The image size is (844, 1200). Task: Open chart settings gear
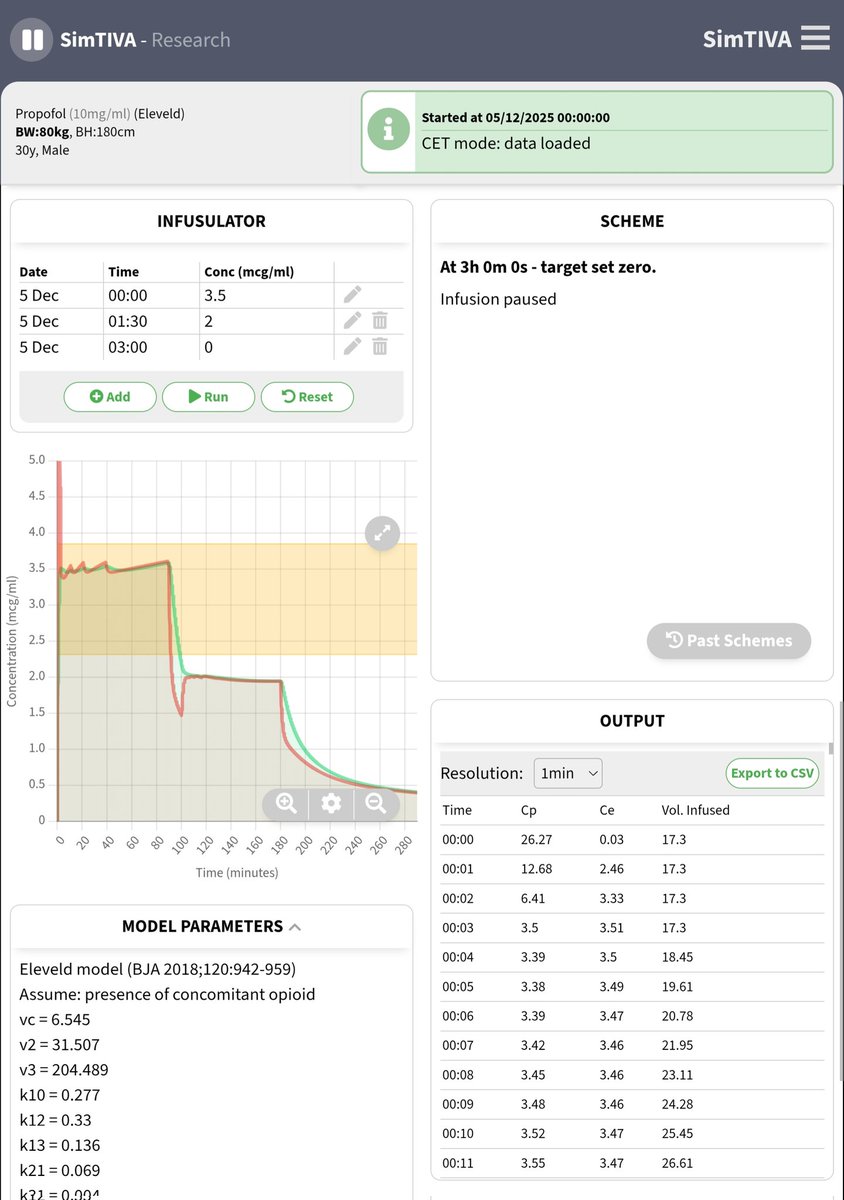coord(331,803)
